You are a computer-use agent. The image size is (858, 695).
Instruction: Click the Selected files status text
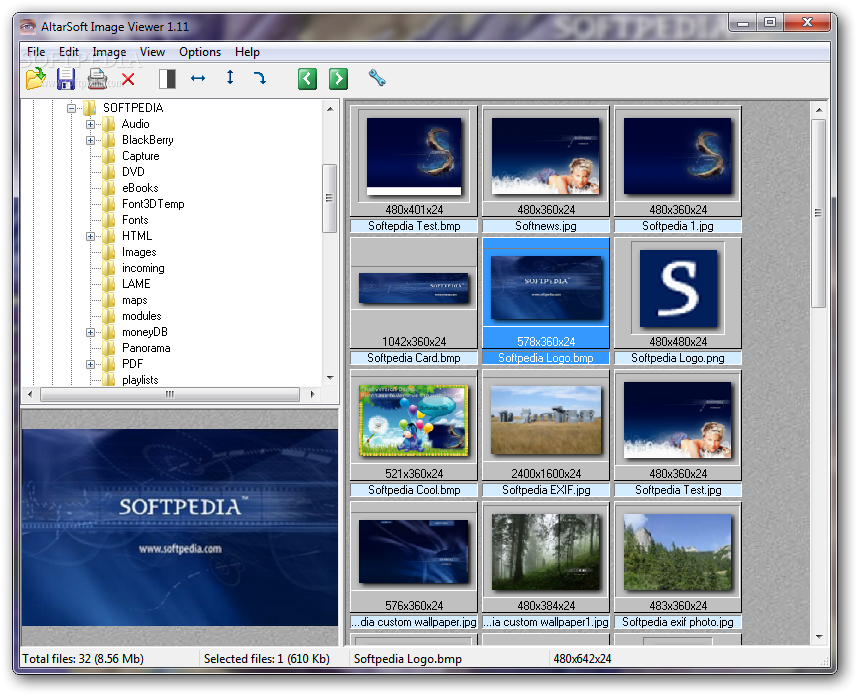pos(267,659)
